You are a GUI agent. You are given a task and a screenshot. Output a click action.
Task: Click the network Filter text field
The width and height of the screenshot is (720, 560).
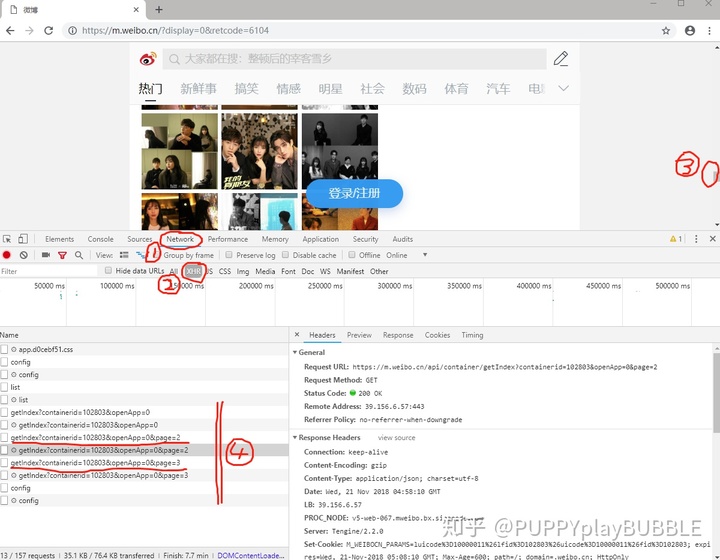click(x=49, y=271)
